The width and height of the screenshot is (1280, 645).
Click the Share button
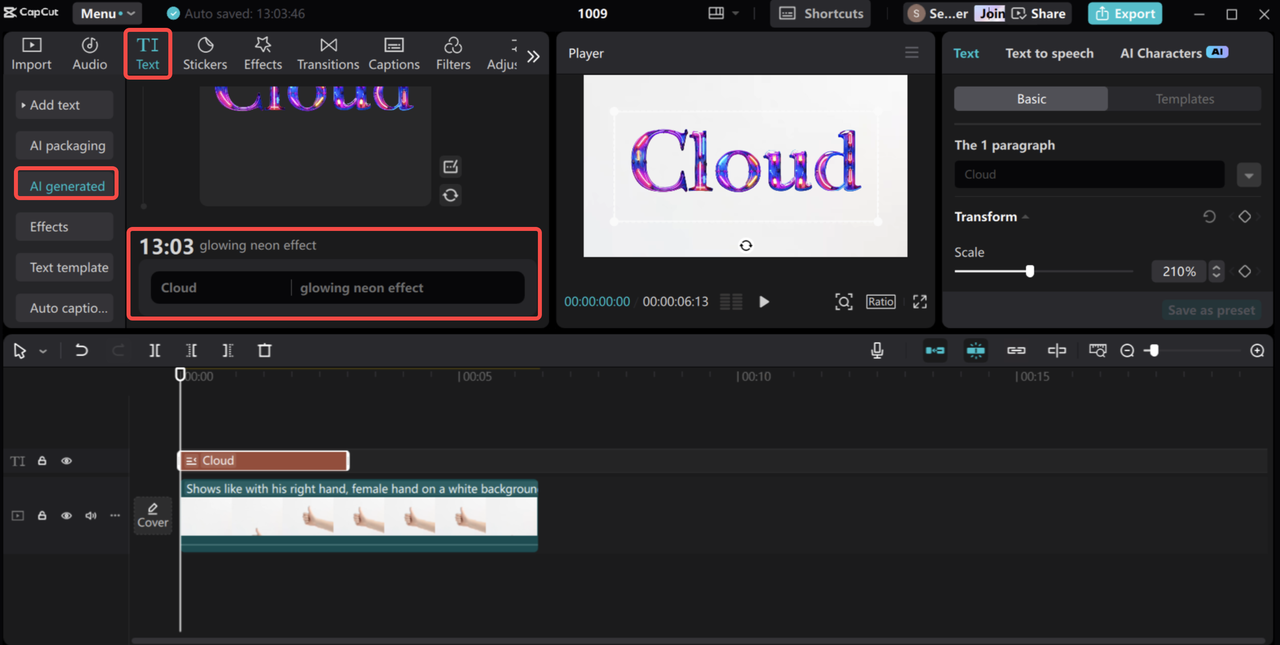point(1039,14)
